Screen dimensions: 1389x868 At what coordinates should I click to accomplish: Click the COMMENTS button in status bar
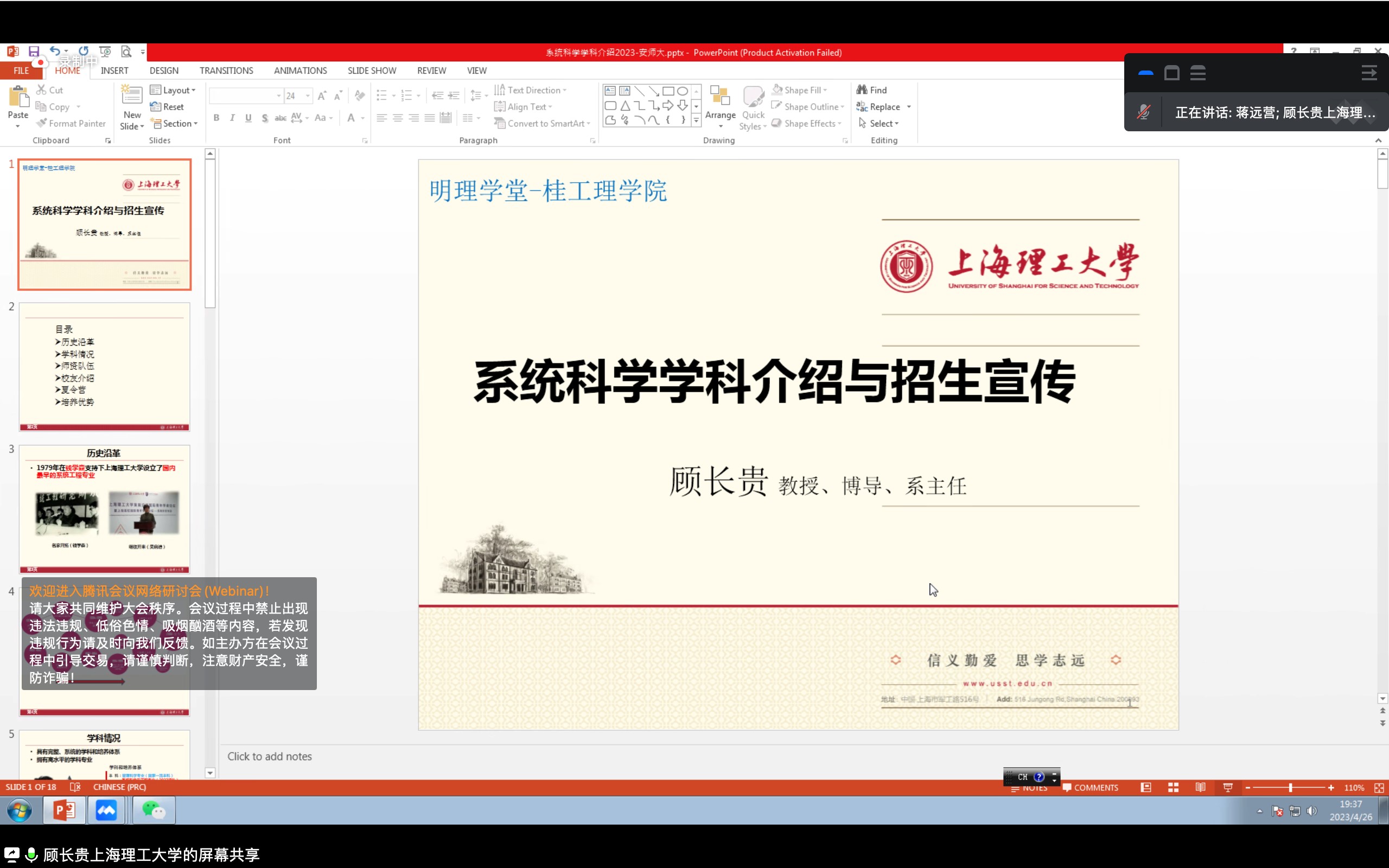[1090, 788]
